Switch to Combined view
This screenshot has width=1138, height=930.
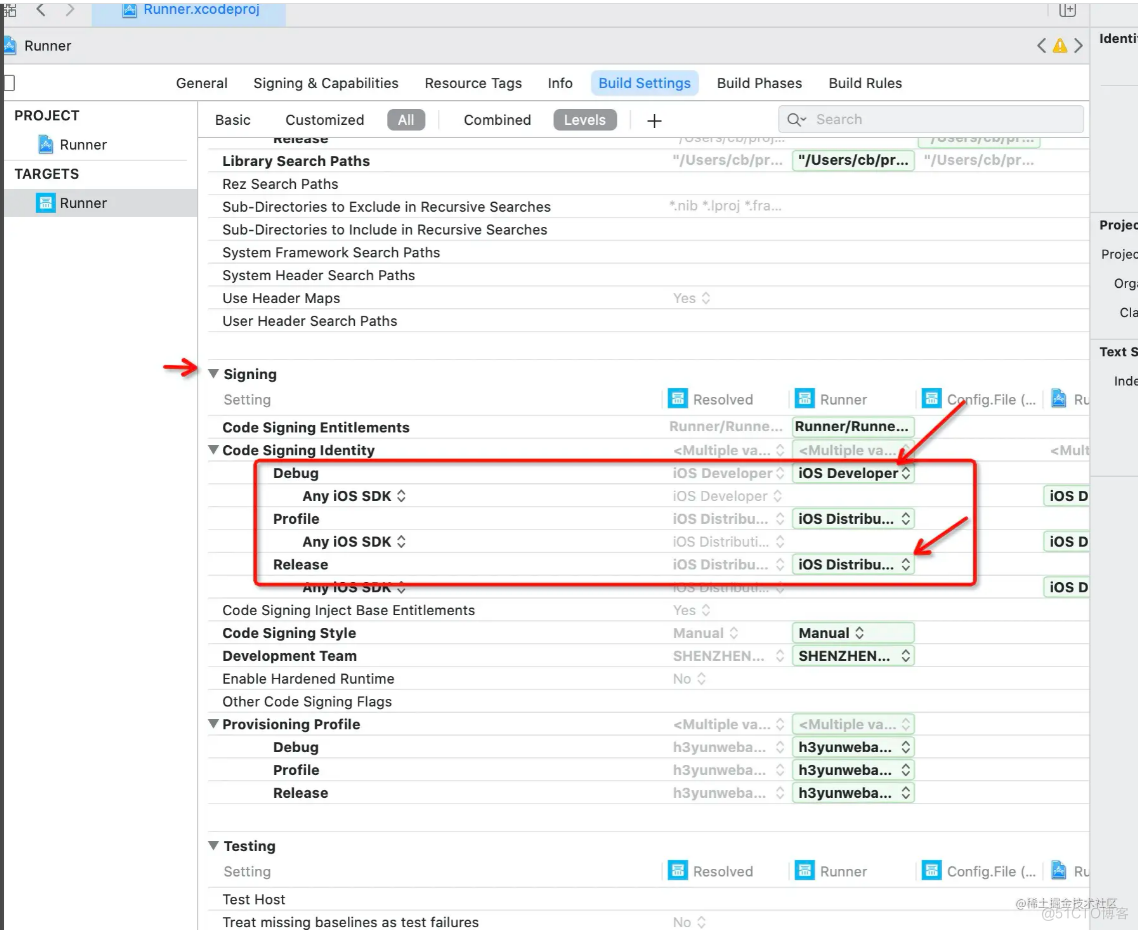(497, 120)
